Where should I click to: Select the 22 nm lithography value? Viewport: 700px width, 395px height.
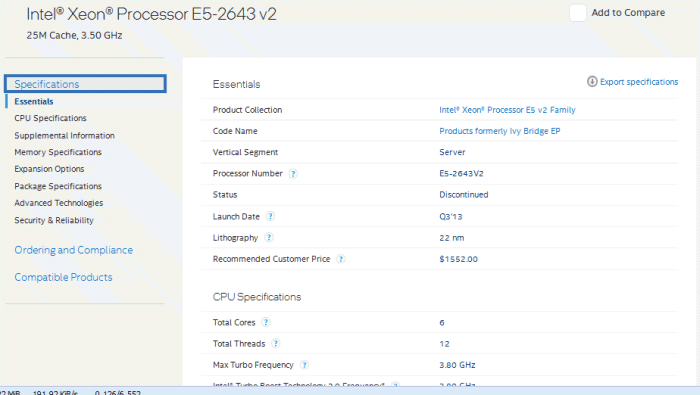451,238
